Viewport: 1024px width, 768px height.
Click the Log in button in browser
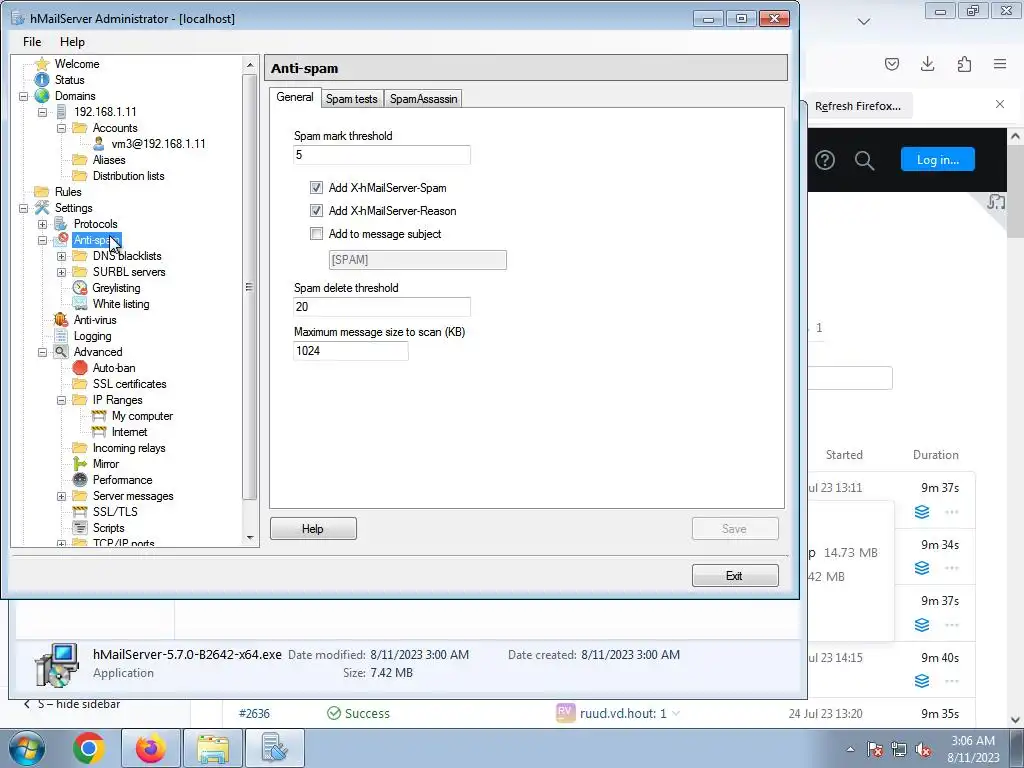coord(937,159)
